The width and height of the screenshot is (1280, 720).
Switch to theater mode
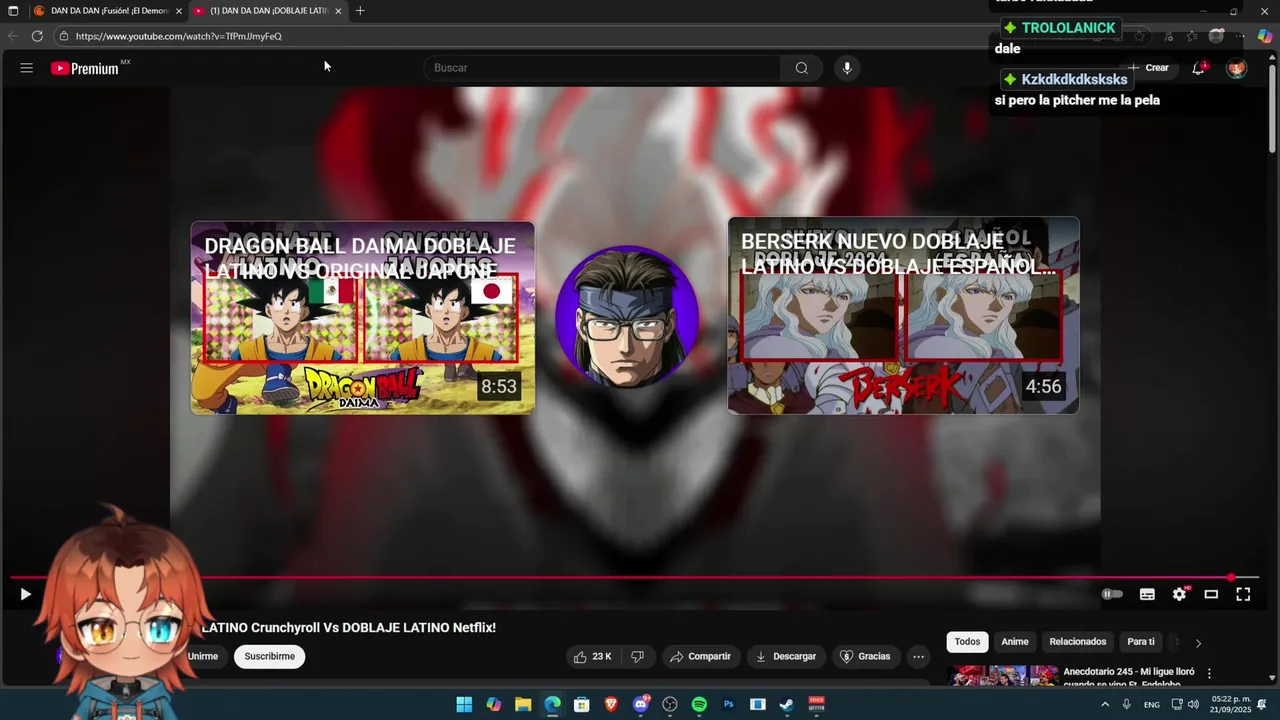click(1211, 594)
